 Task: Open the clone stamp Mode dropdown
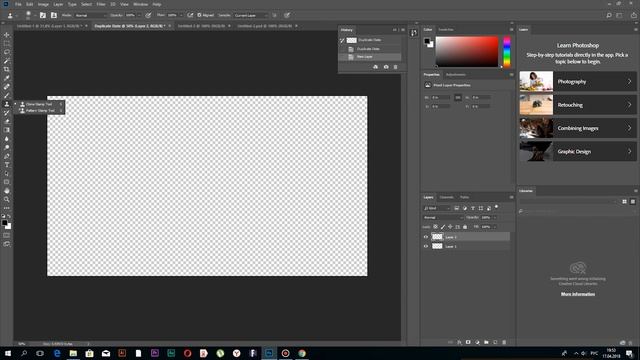91,15
